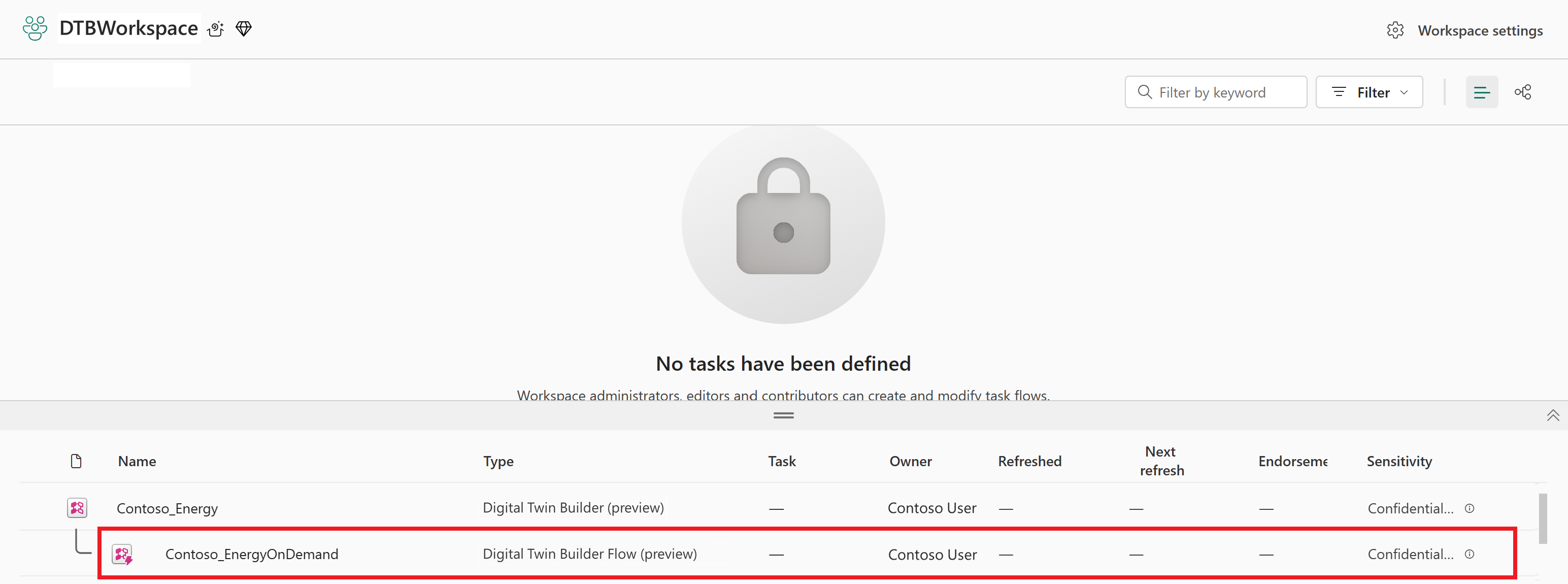Open the DTBWorkspace workspace icon
This screenshot has width=1568, height=584.
click(x=35, y=28)
